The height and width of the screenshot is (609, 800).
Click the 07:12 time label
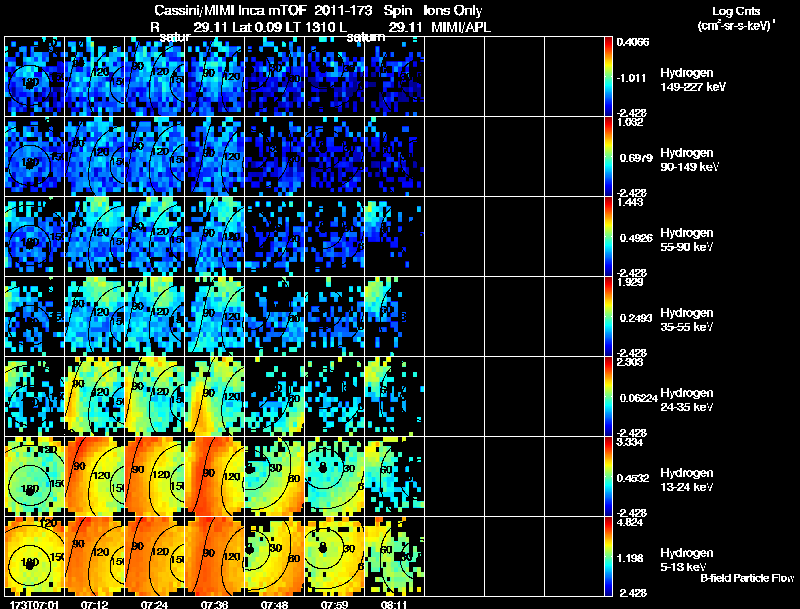click(x=94, y=604)
